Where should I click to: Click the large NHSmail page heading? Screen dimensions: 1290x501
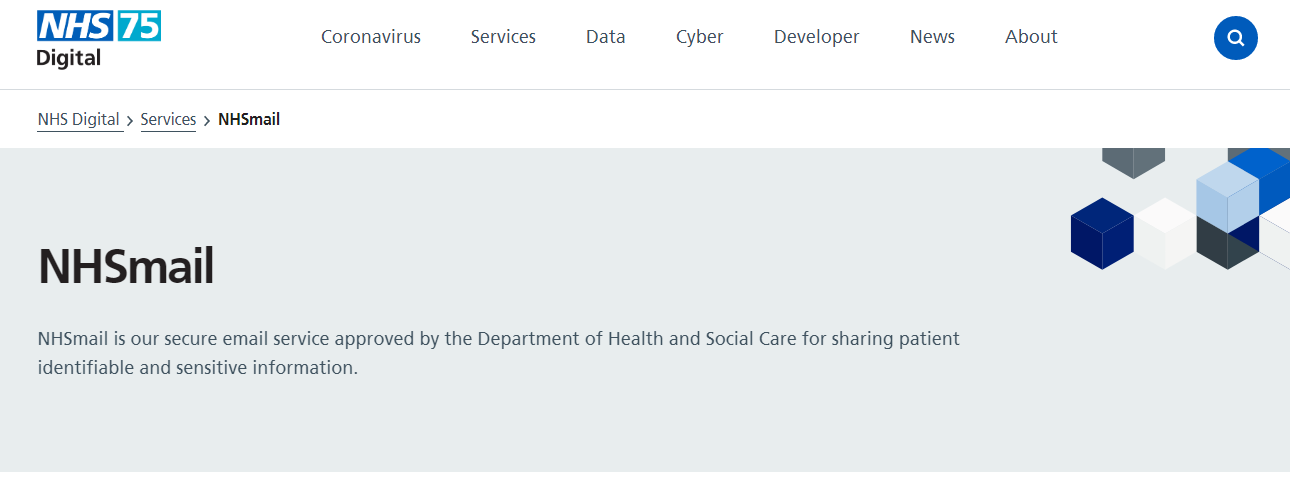[x=126, y=267]
